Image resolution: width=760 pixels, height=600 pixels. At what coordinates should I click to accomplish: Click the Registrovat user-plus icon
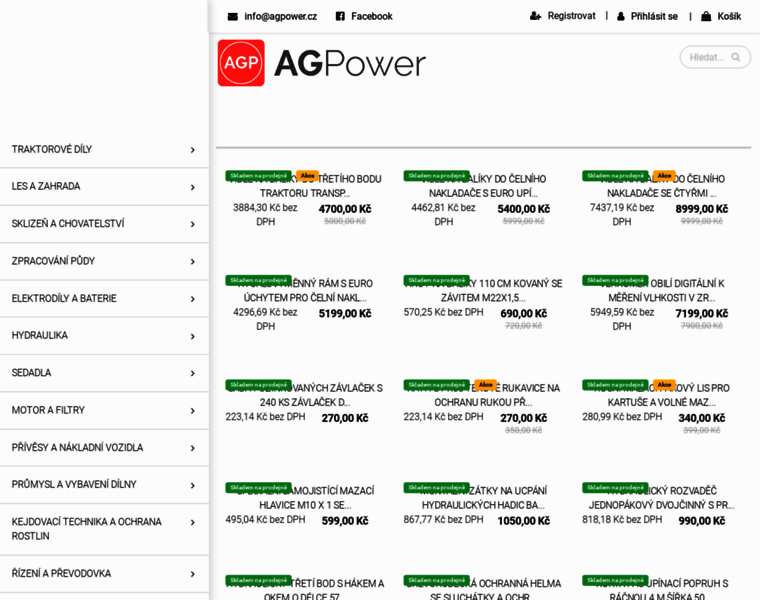click(536, 16)
